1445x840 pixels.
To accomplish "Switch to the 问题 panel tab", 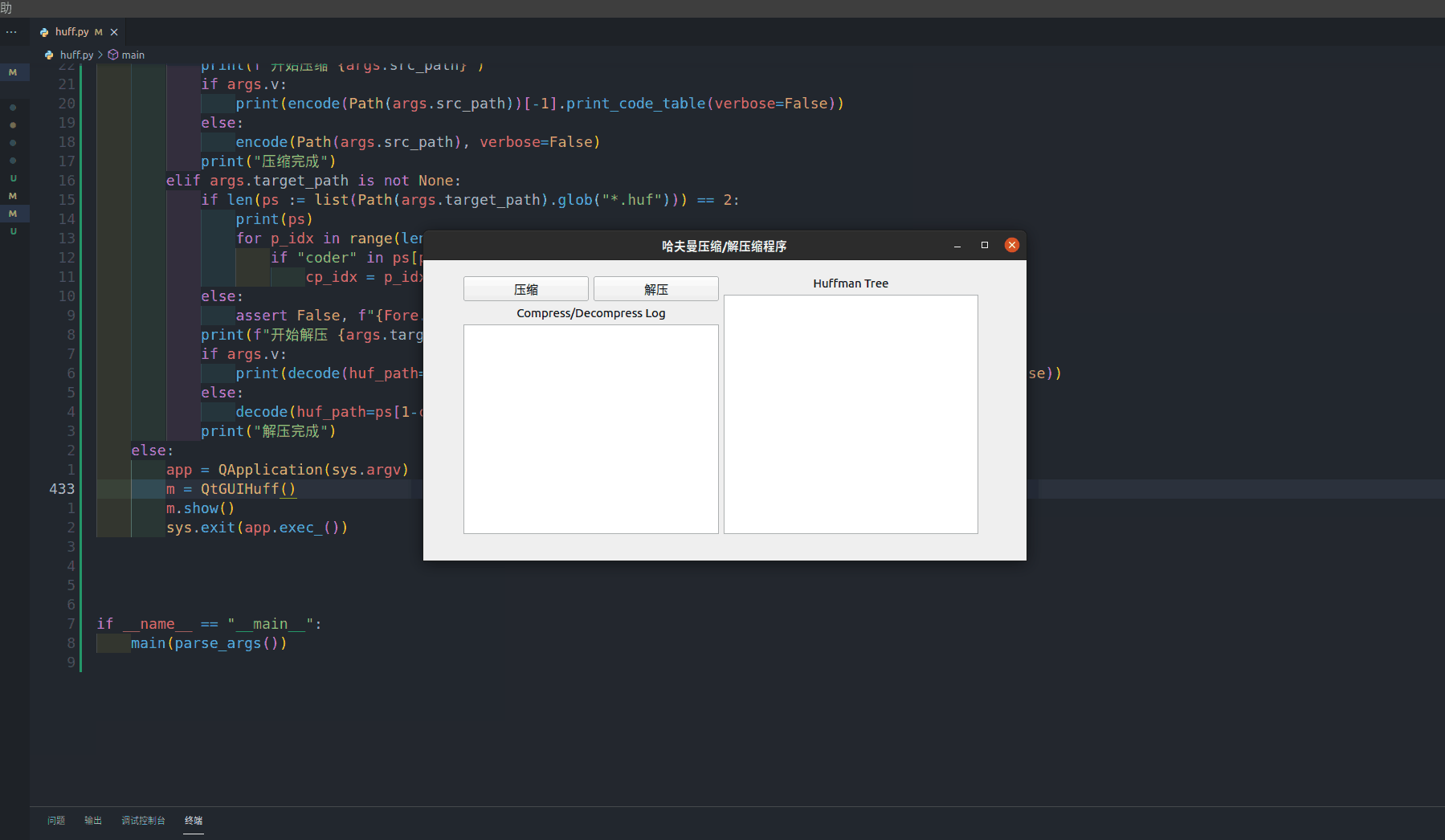I will point(56,820).
